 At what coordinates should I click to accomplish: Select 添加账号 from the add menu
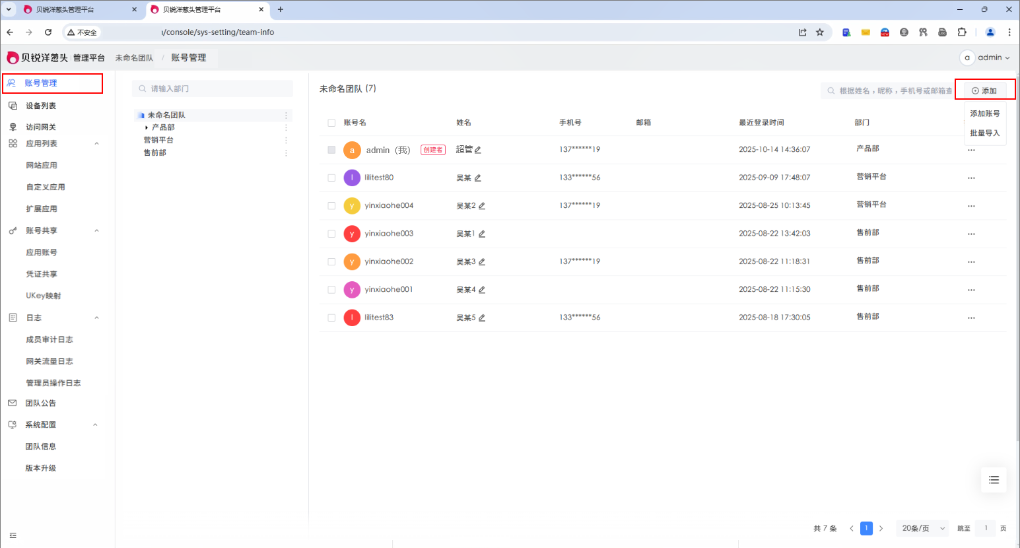coord(984,114)
